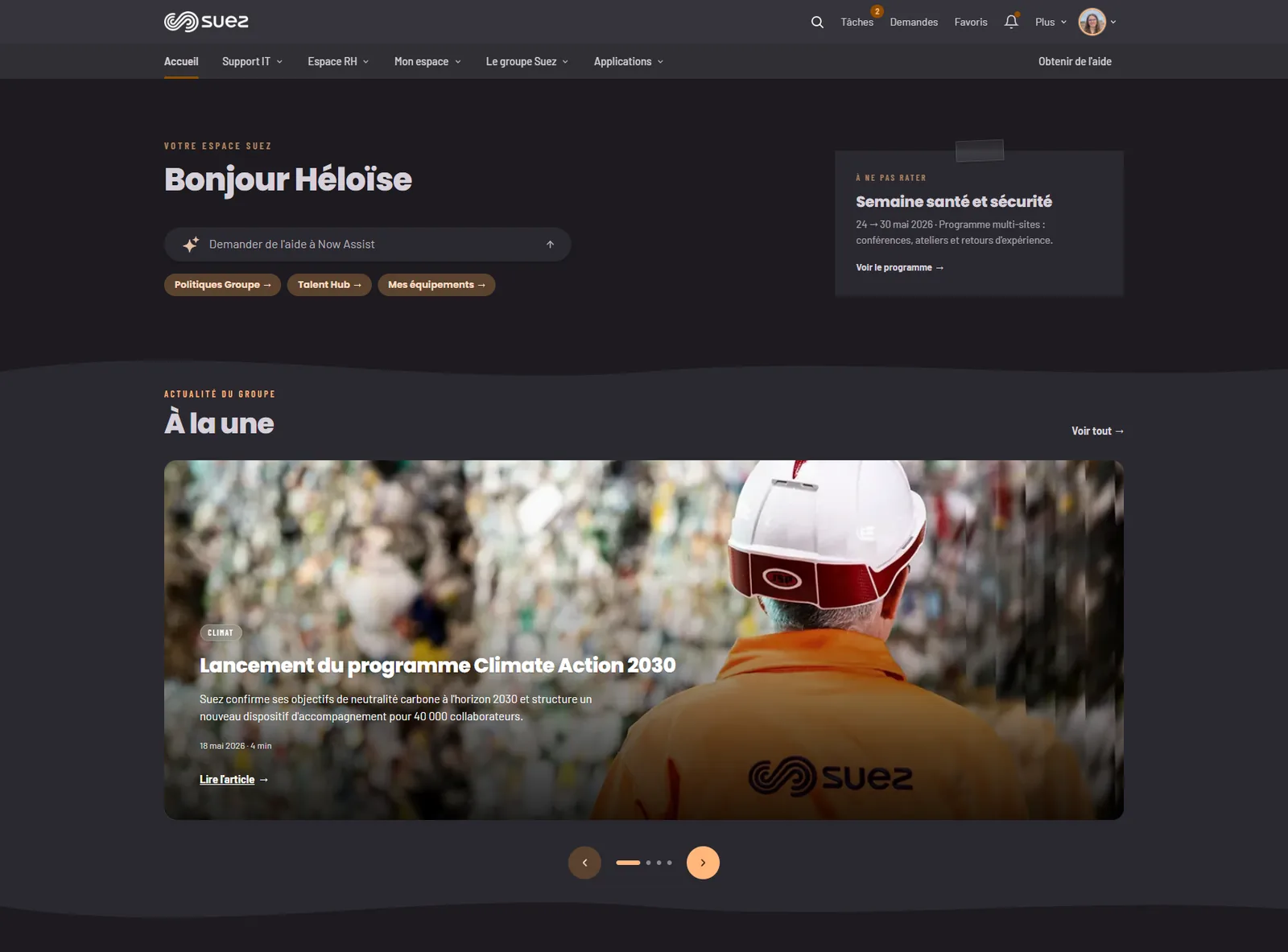Click the Talent Hub shortcut pill
The image size is (1288, 952).
tap(329, 285)
